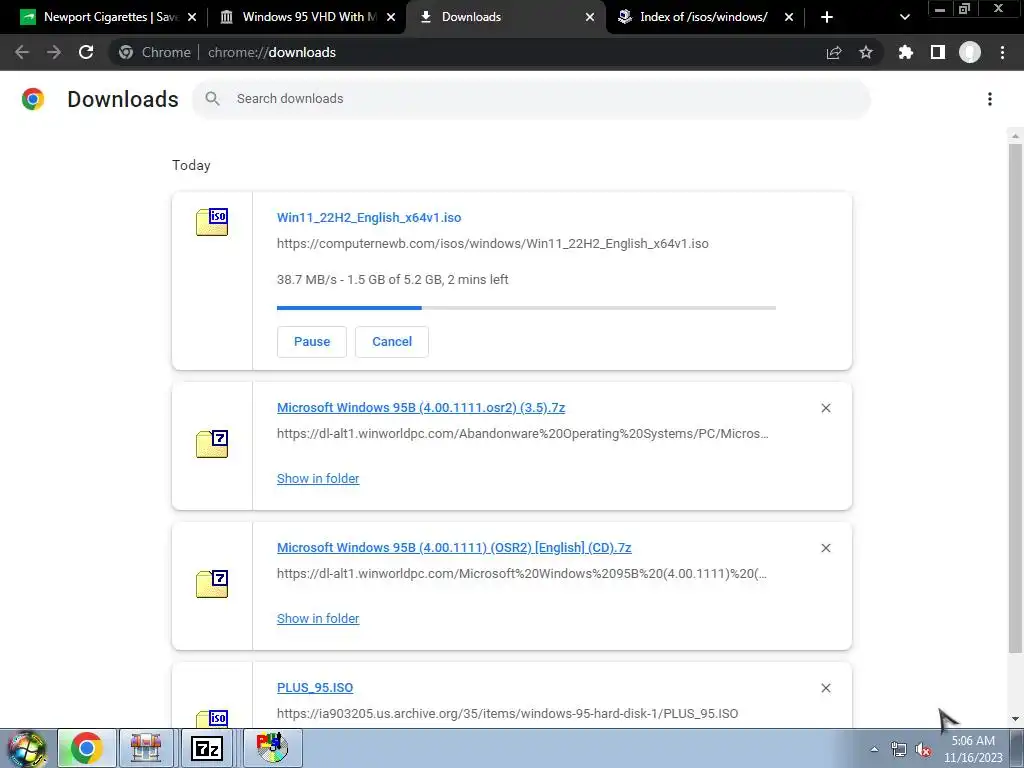Open the Extensions puzzle icon
The height and width of the screenshot is (768, 1024).
pyautogui.click(x=906, y=52)
